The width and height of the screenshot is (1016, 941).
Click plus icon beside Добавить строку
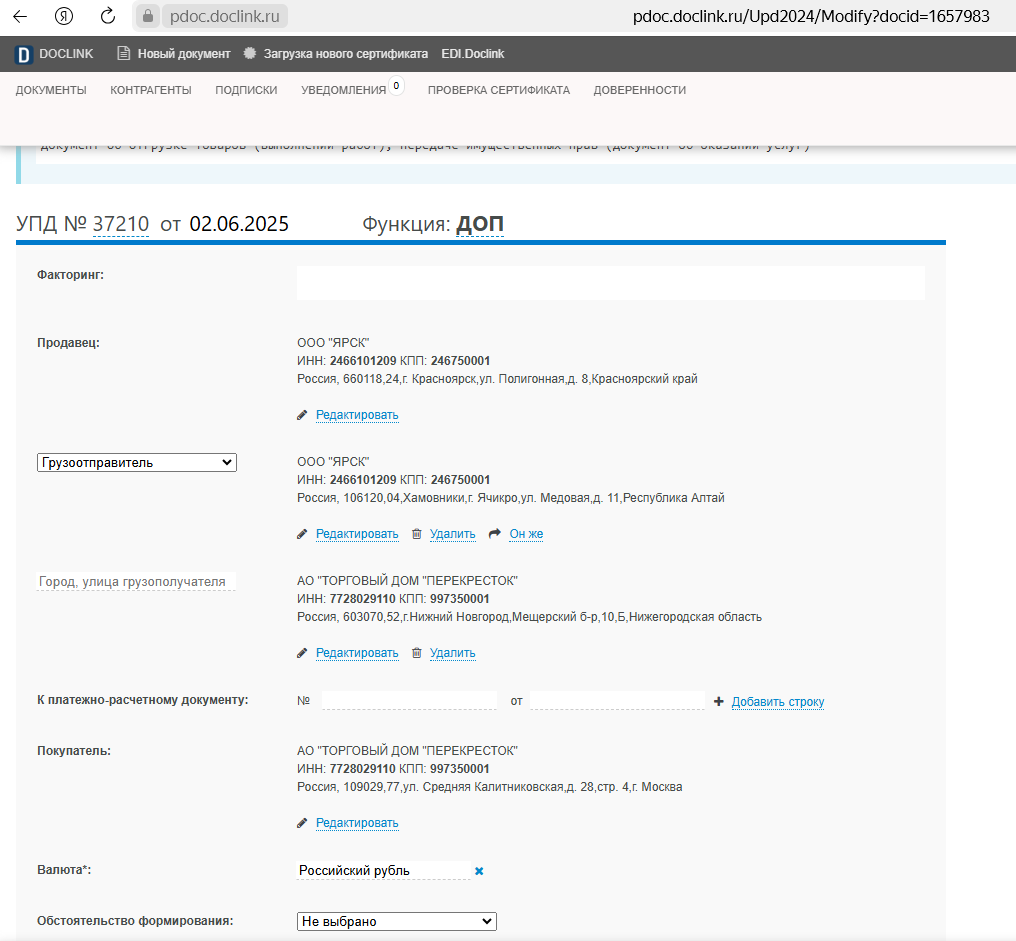719,702
